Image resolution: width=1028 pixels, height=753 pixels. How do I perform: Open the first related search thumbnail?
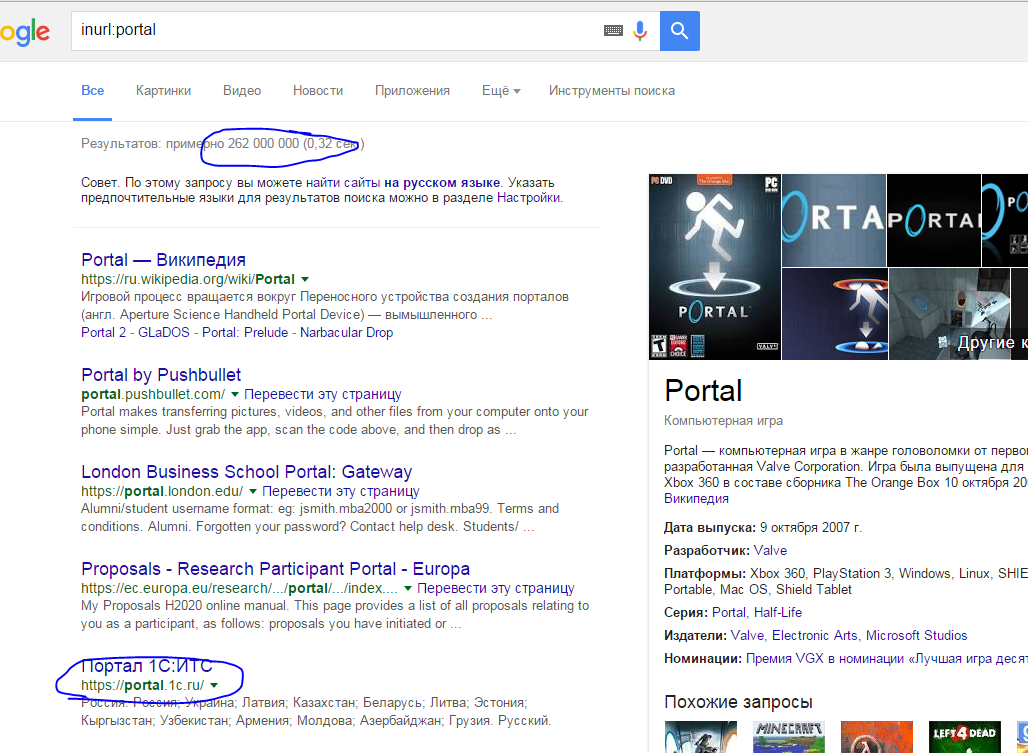point(701,737)
